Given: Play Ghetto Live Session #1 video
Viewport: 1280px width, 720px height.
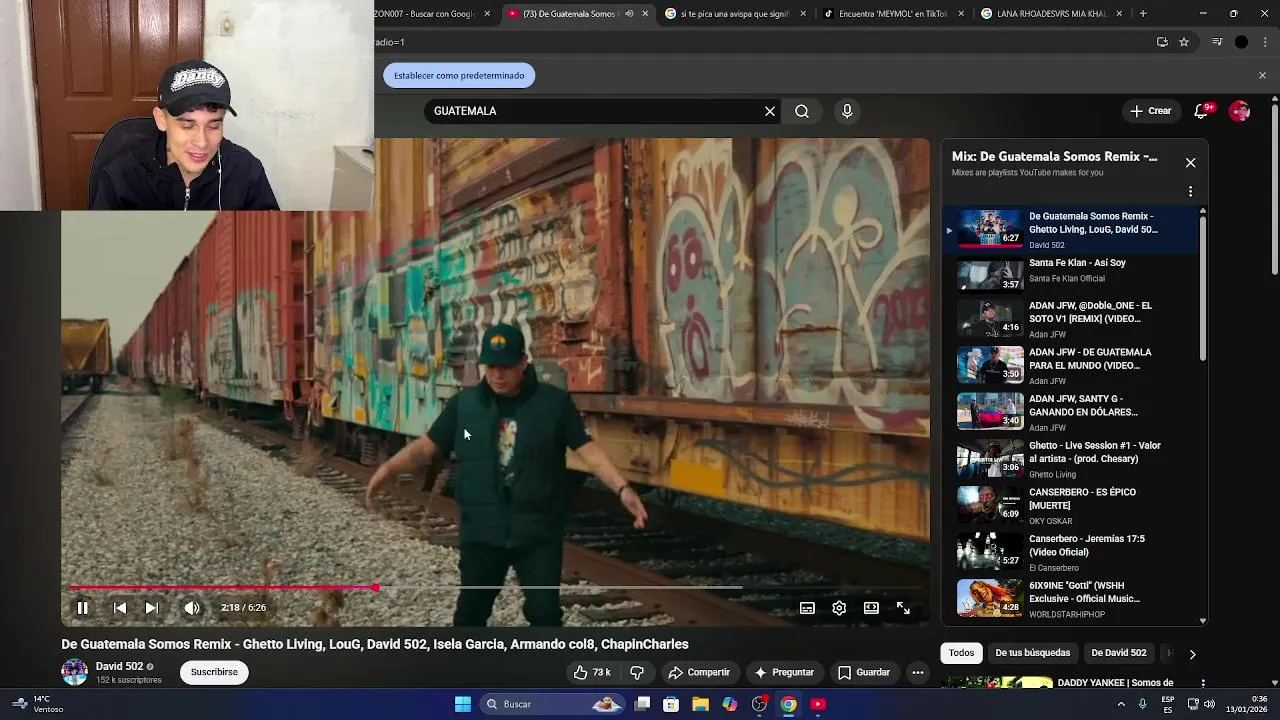Looking at the screenshot, I should [1070, 460].
